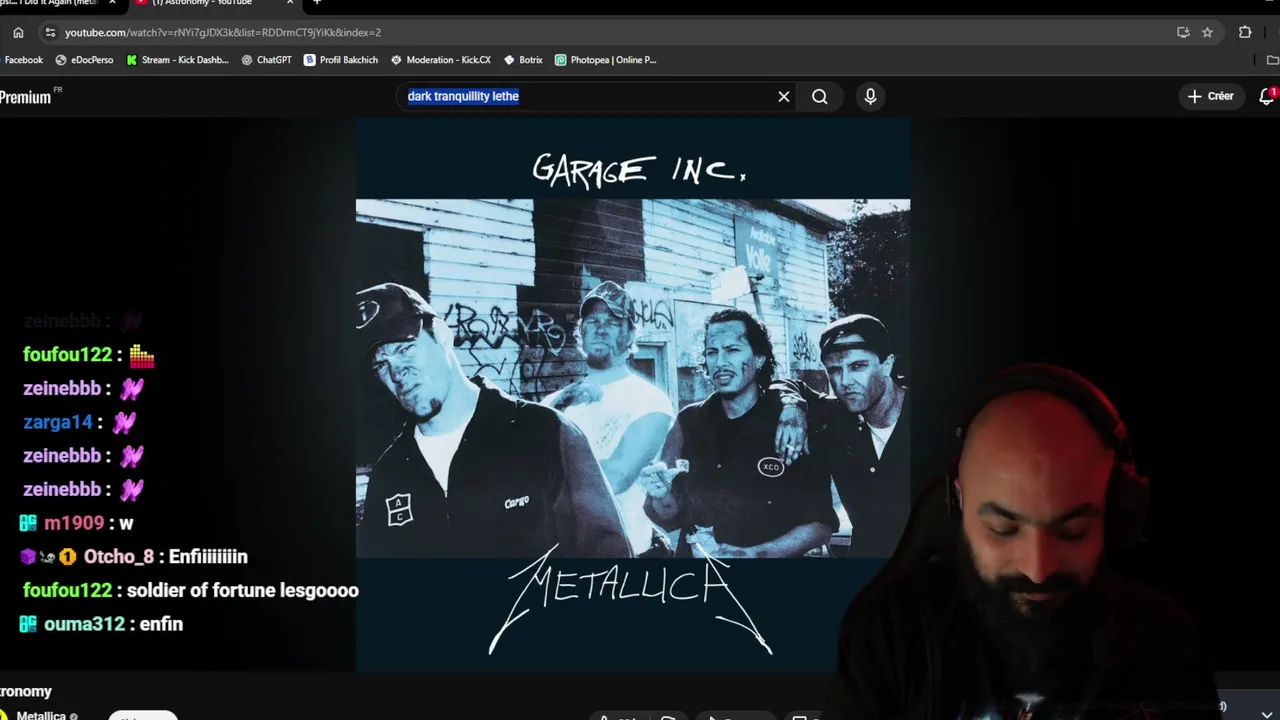This screenshot has height=720, width=1280.
Task: Click the browser home icon
Action: 18,32
